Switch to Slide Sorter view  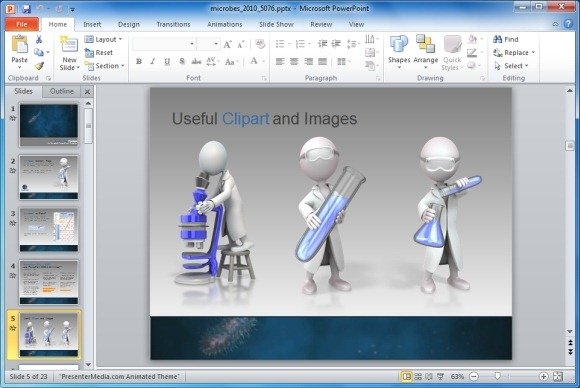[x=418, y=377]
